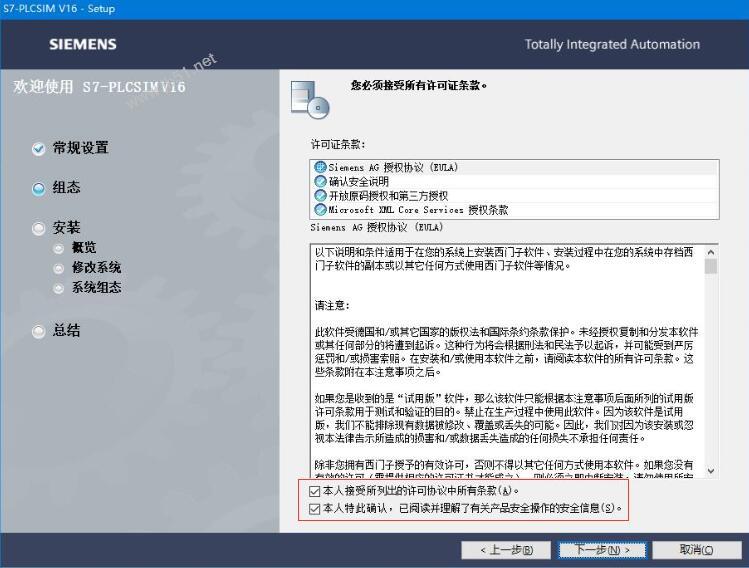The image size is (749, 568).
Task: Continue with 下一步(N) button
Action: click(x=602, y=550)
